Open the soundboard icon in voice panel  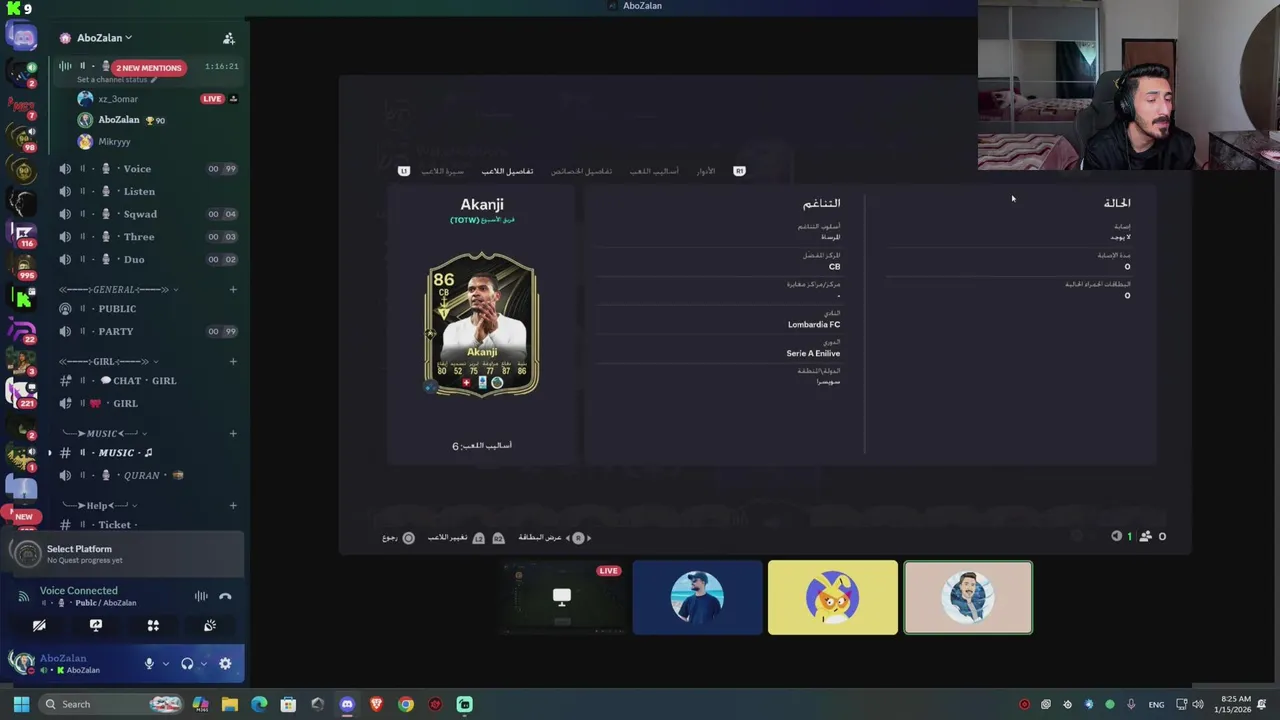210,625
